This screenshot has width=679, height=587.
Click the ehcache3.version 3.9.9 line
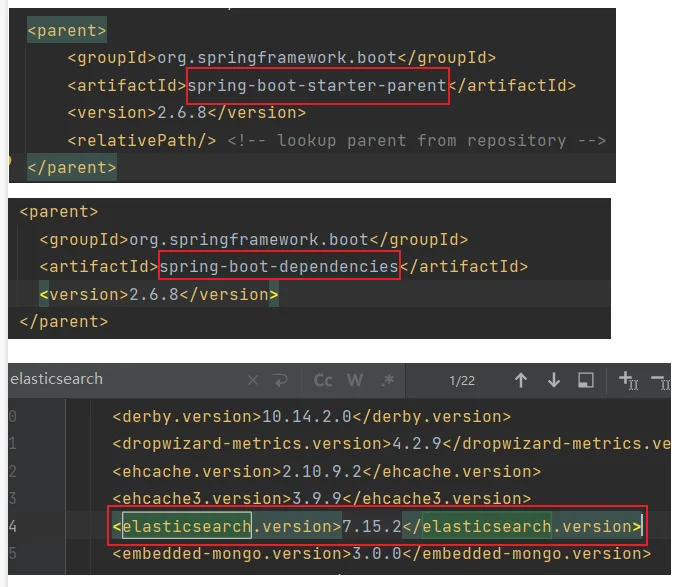tap(322, 499)
